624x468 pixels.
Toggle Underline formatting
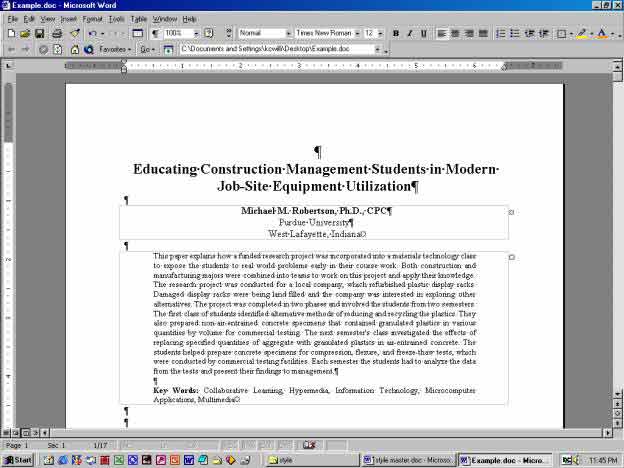click(x=422, y=33)
